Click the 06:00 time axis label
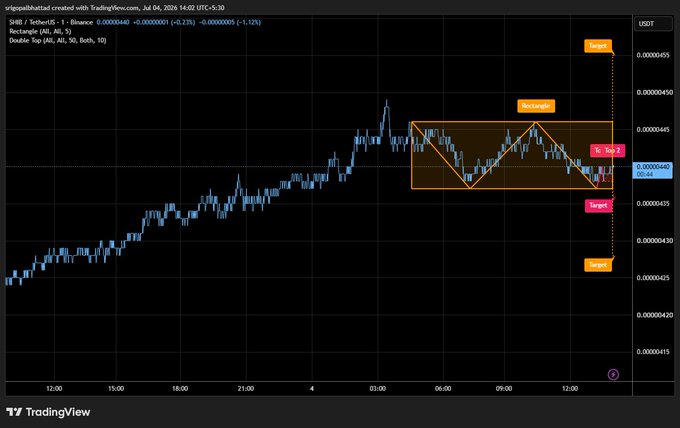 tap(443, 389)
